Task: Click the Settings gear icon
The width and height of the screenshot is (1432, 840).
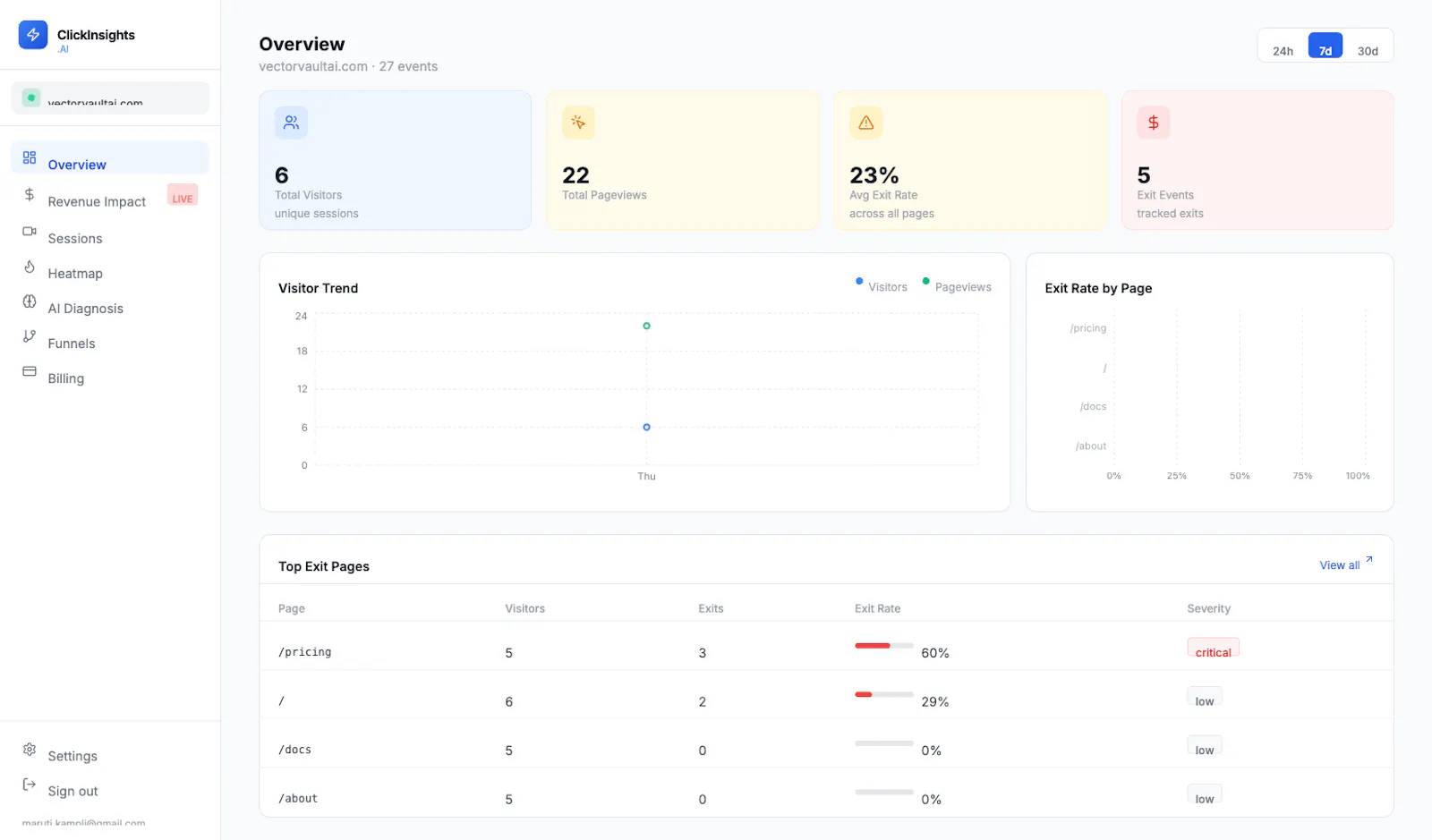Action: 30,749
